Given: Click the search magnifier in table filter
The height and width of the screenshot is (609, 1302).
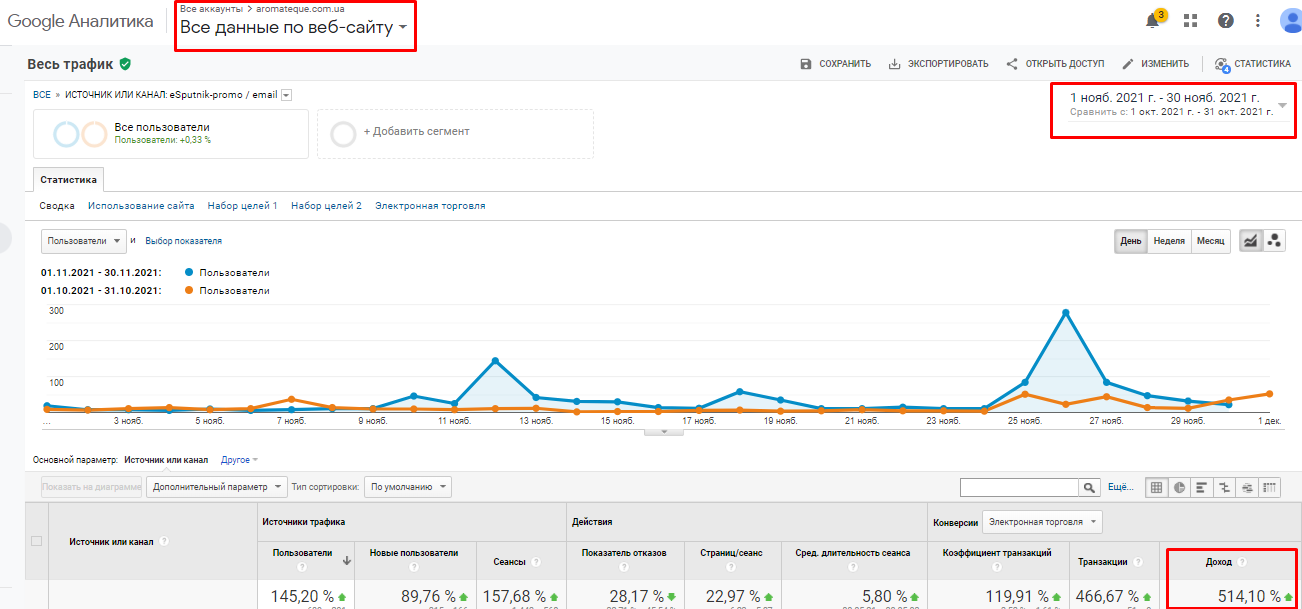Looking at the screenshot, I should pos(1089,487).
